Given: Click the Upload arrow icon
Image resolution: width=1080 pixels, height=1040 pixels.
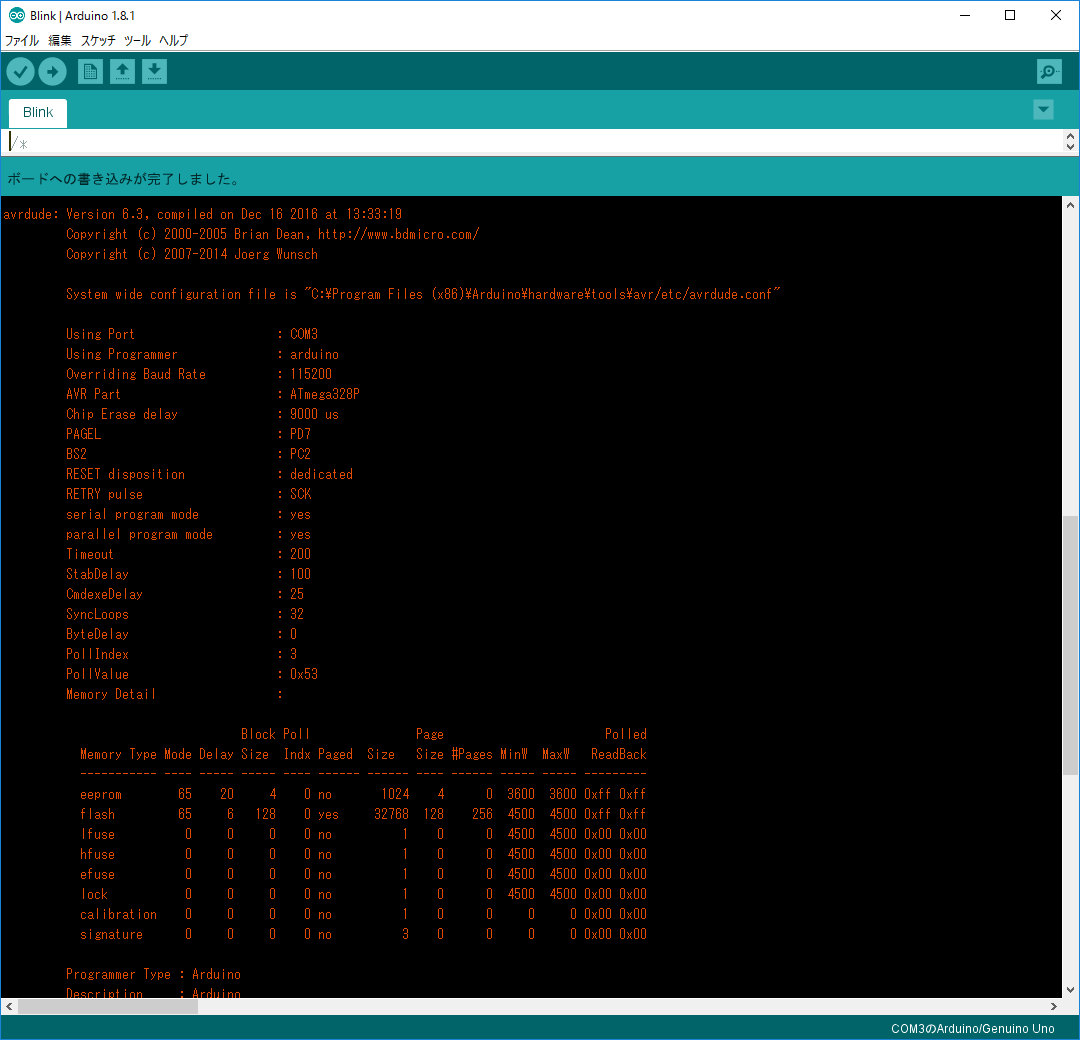Looking at the screenshot, I should tap(52, 72).
